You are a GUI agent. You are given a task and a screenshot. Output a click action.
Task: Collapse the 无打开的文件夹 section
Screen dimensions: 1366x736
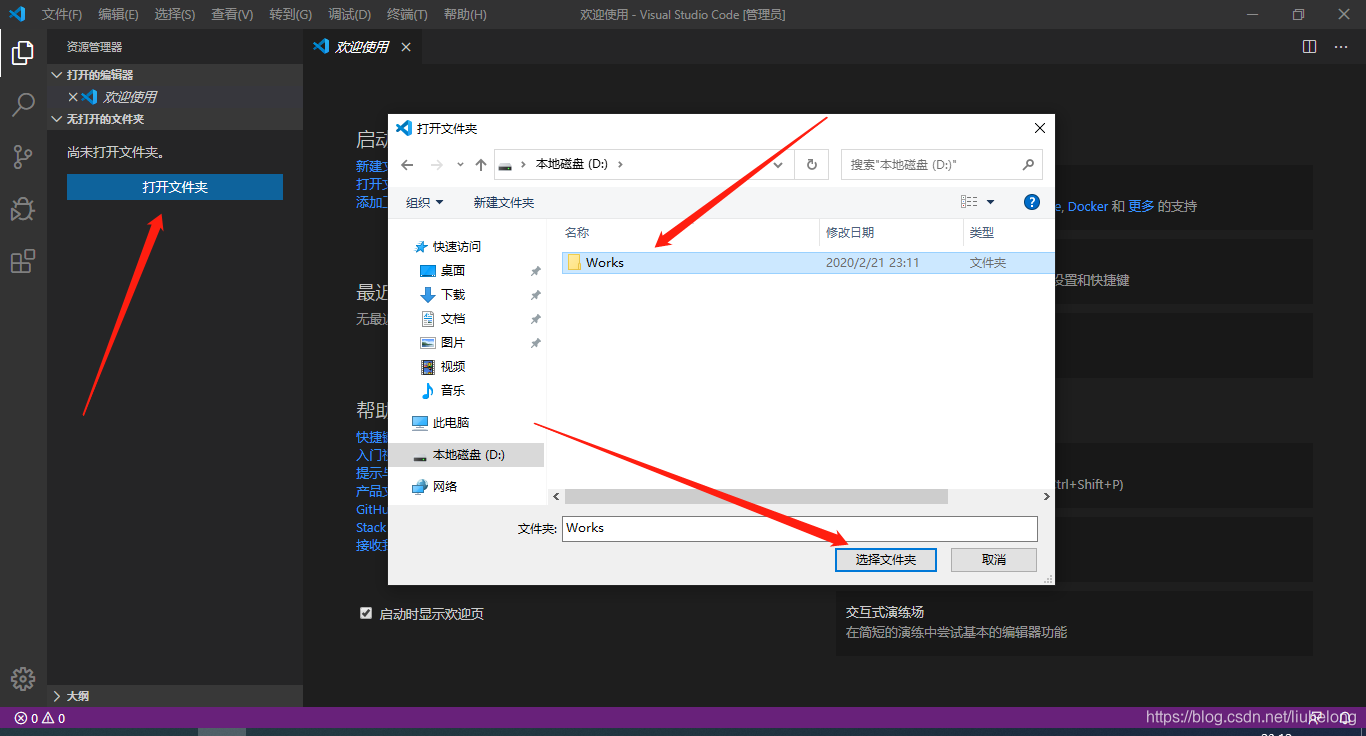(x=57, y=119)
